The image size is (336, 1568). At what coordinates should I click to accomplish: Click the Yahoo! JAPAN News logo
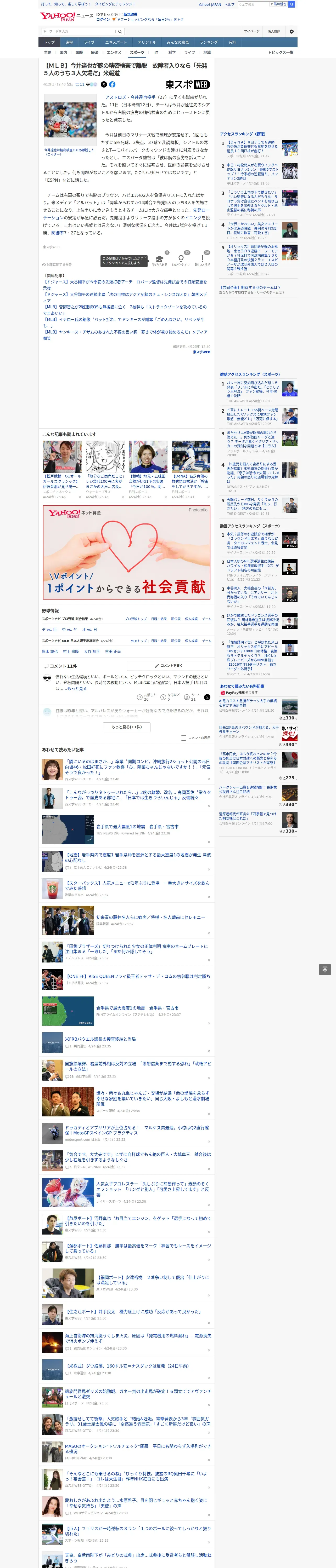click(66, 16)
